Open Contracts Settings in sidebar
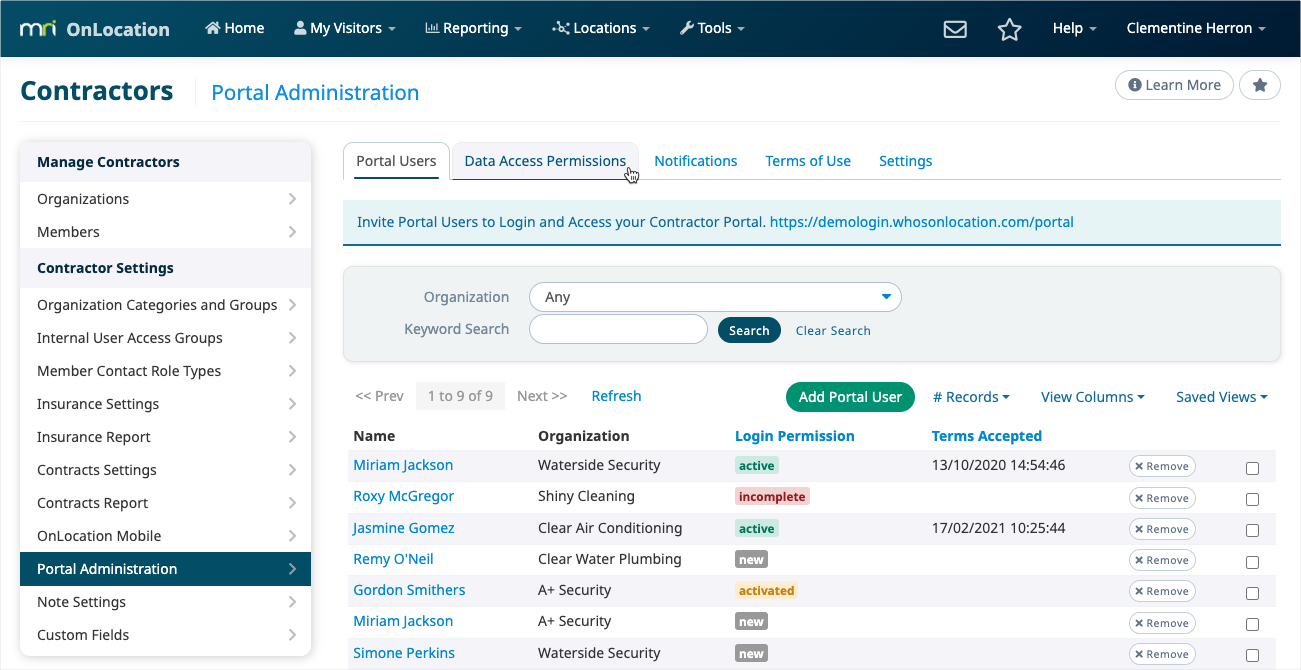Screen dimensions: 1301x670 (x=165, y=470)
